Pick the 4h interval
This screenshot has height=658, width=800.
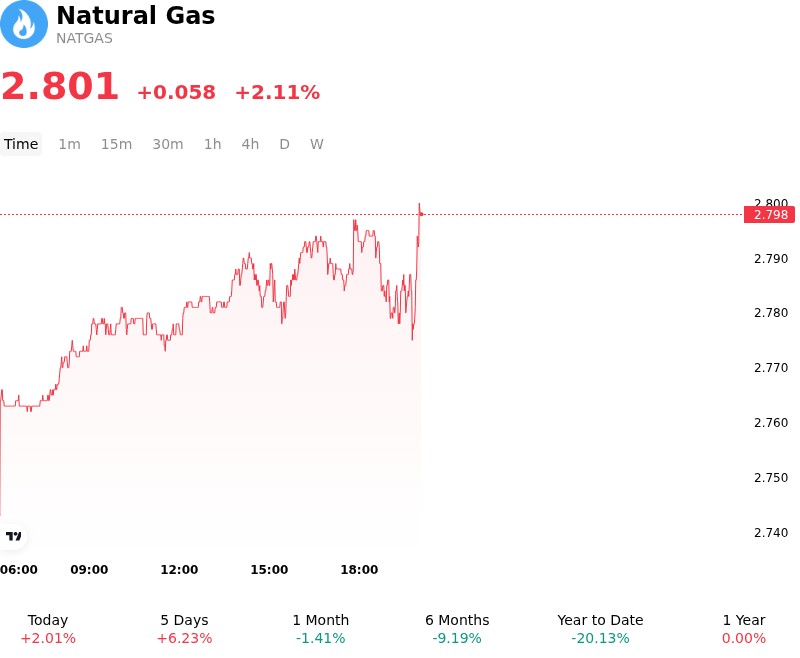250,144
